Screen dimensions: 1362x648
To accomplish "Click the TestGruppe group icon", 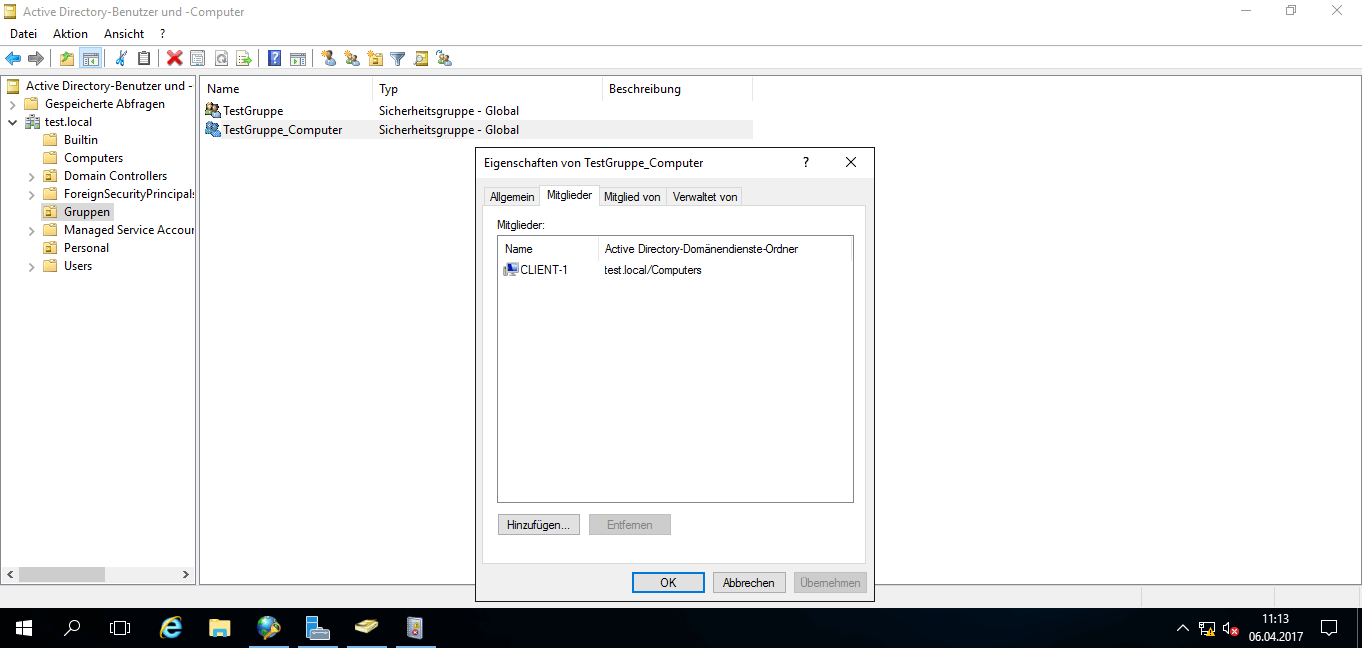I will 213,110.
